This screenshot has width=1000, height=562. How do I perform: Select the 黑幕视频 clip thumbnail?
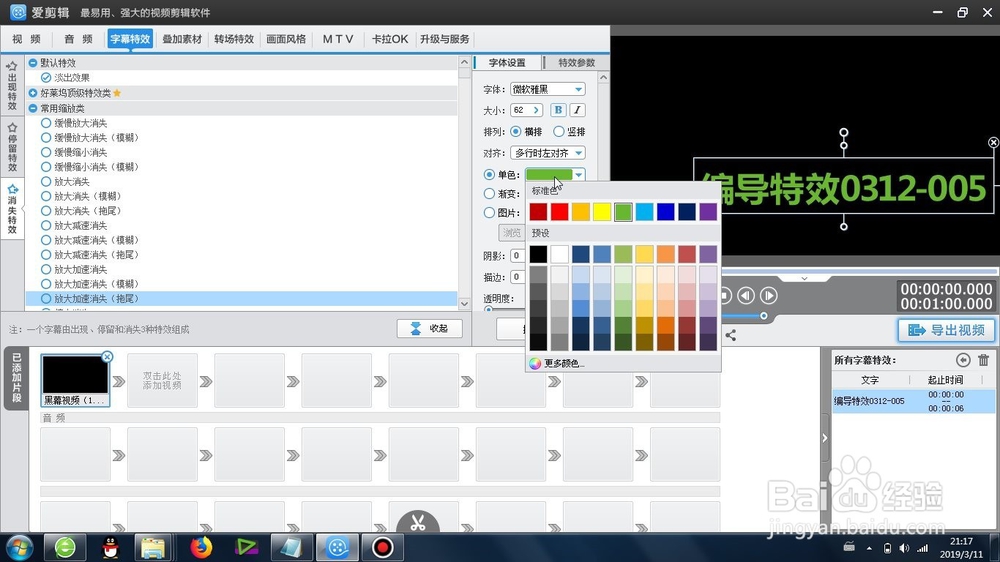point(75,380)
